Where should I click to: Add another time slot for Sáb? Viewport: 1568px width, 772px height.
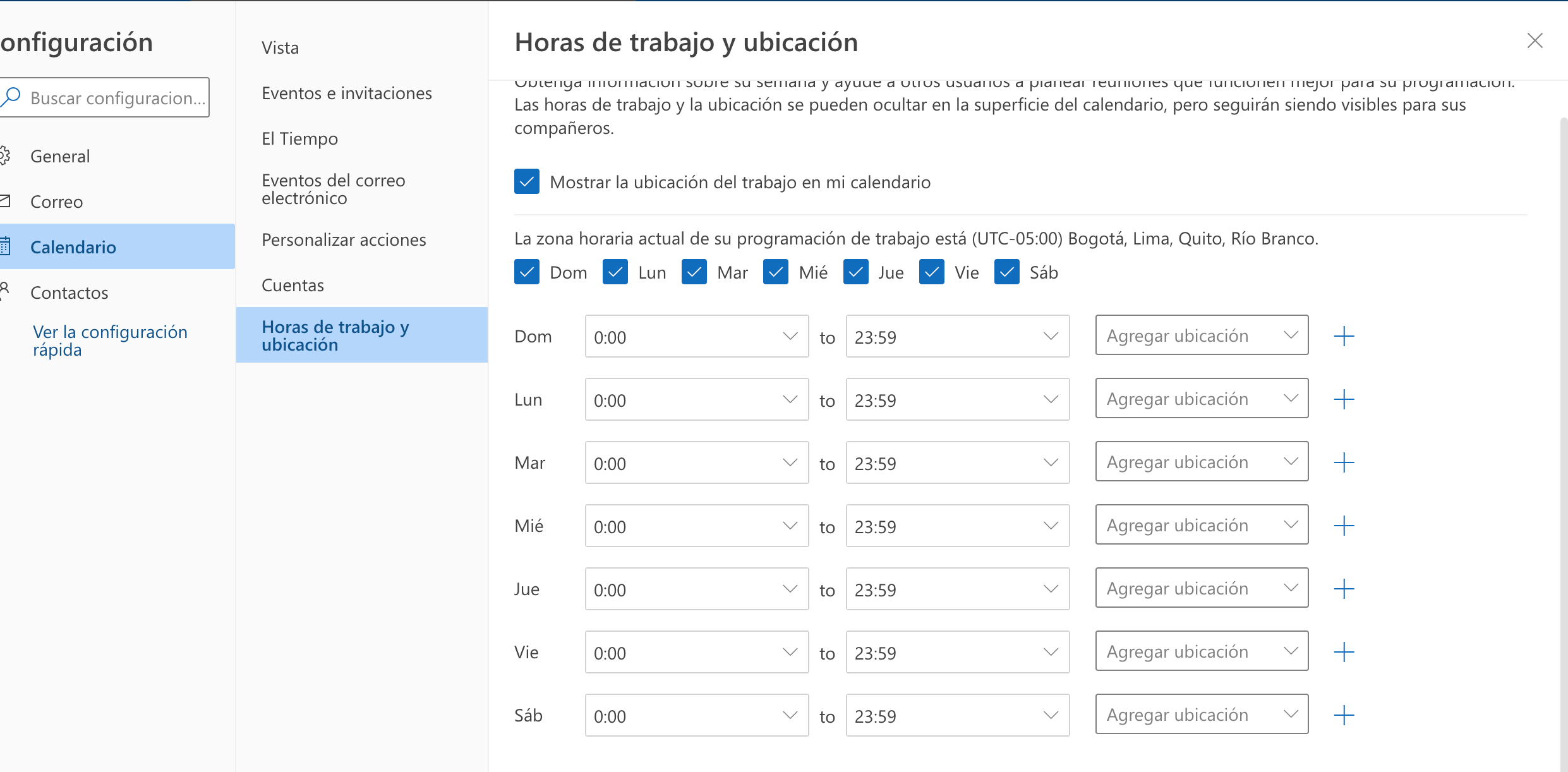click(x=1344, y=715)
